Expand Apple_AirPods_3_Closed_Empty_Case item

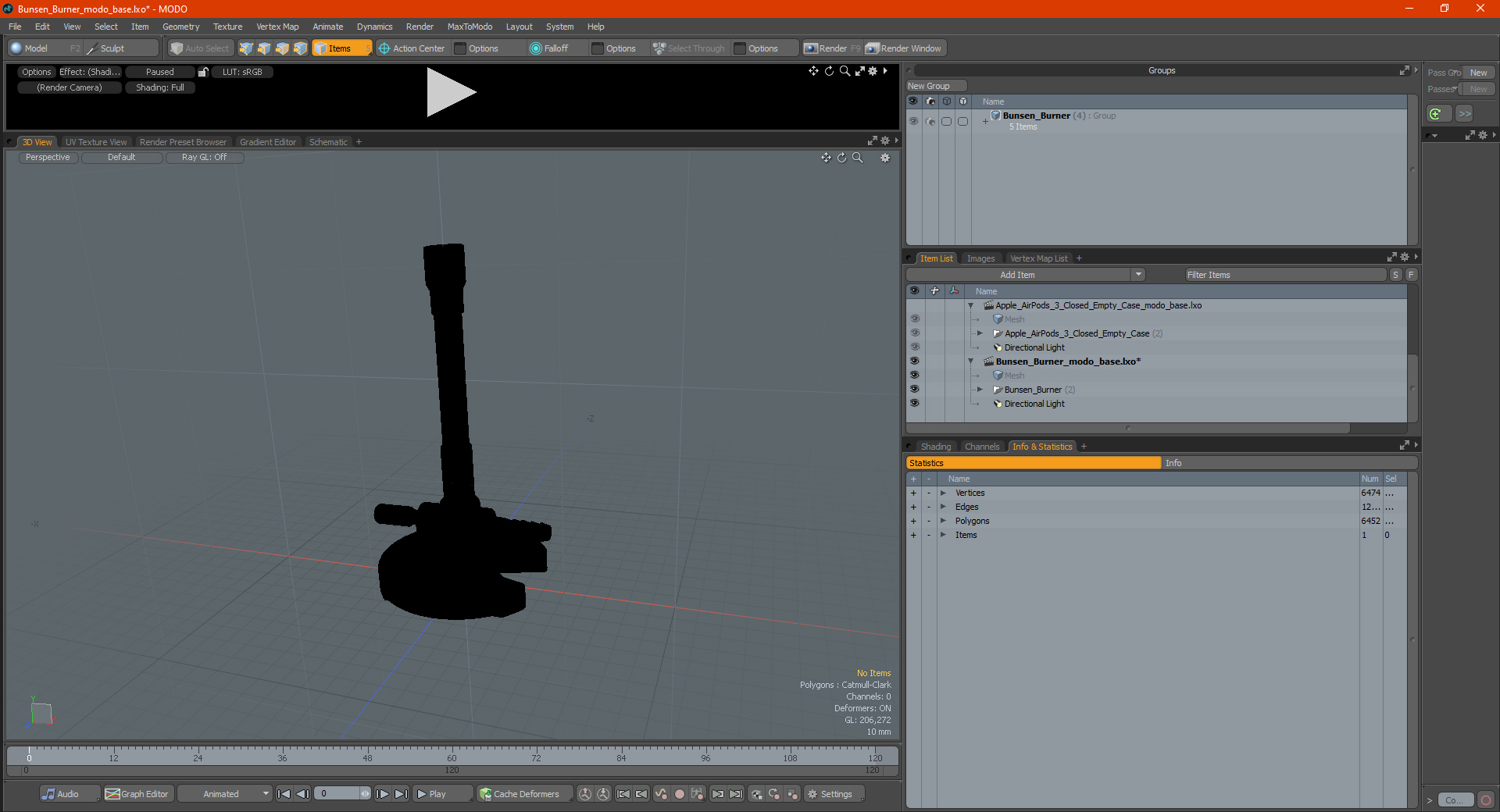pos(980,333)
